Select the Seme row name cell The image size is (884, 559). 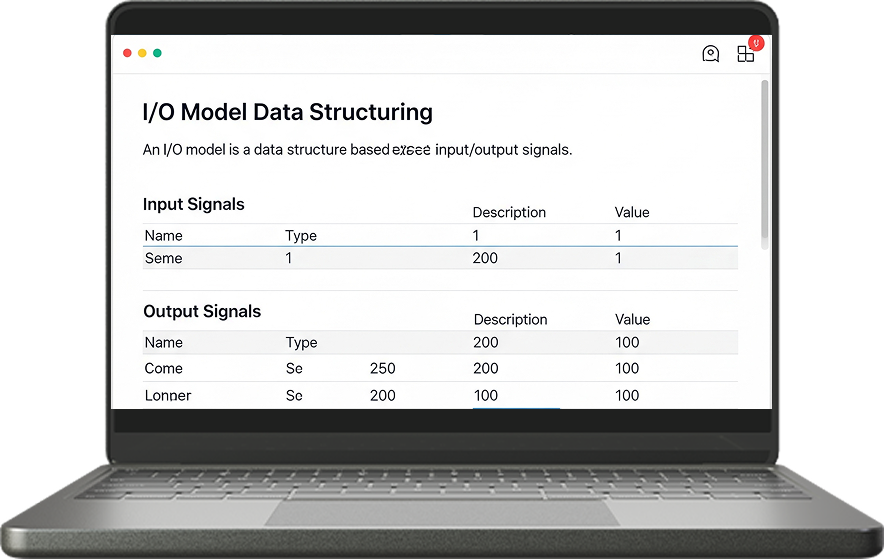[x=164, y=258]
